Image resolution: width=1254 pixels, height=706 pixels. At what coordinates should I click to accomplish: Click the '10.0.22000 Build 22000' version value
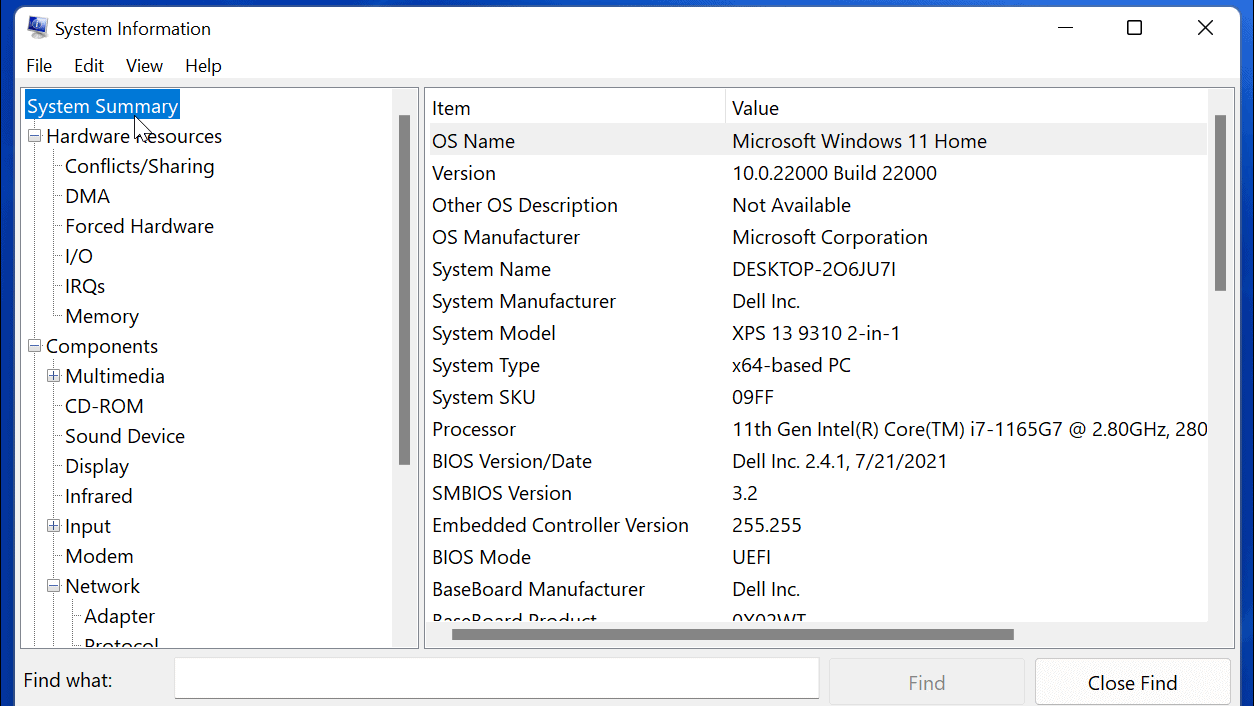(x=835, y=173)
